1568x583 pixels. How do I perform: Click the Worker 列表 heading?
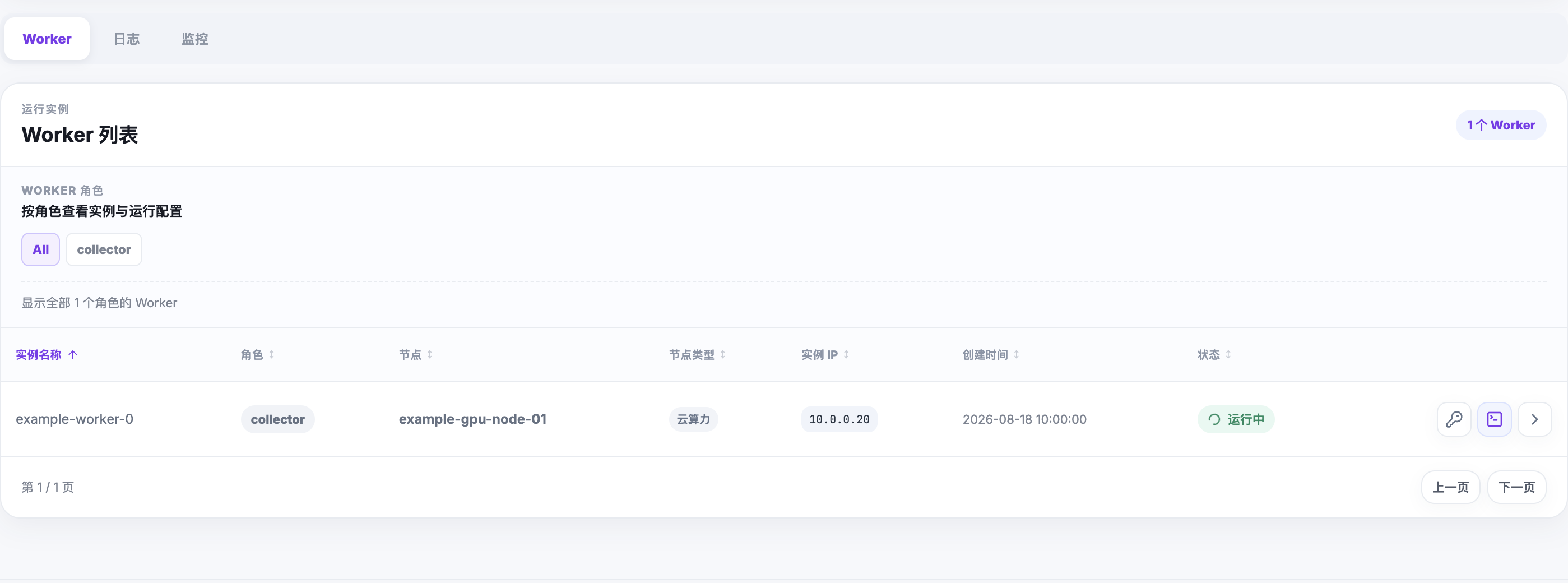tap(80, 135)
